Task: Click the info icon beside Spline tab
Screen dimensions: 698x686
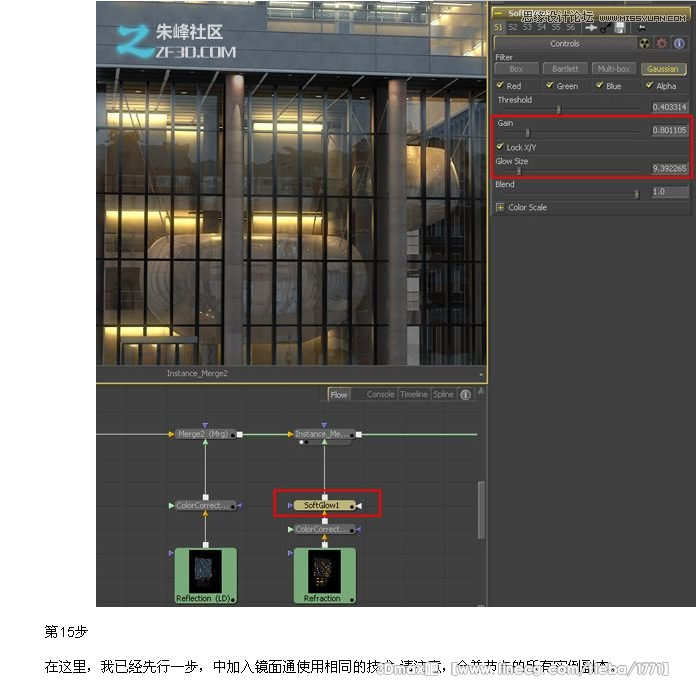Action: [466, 395]
